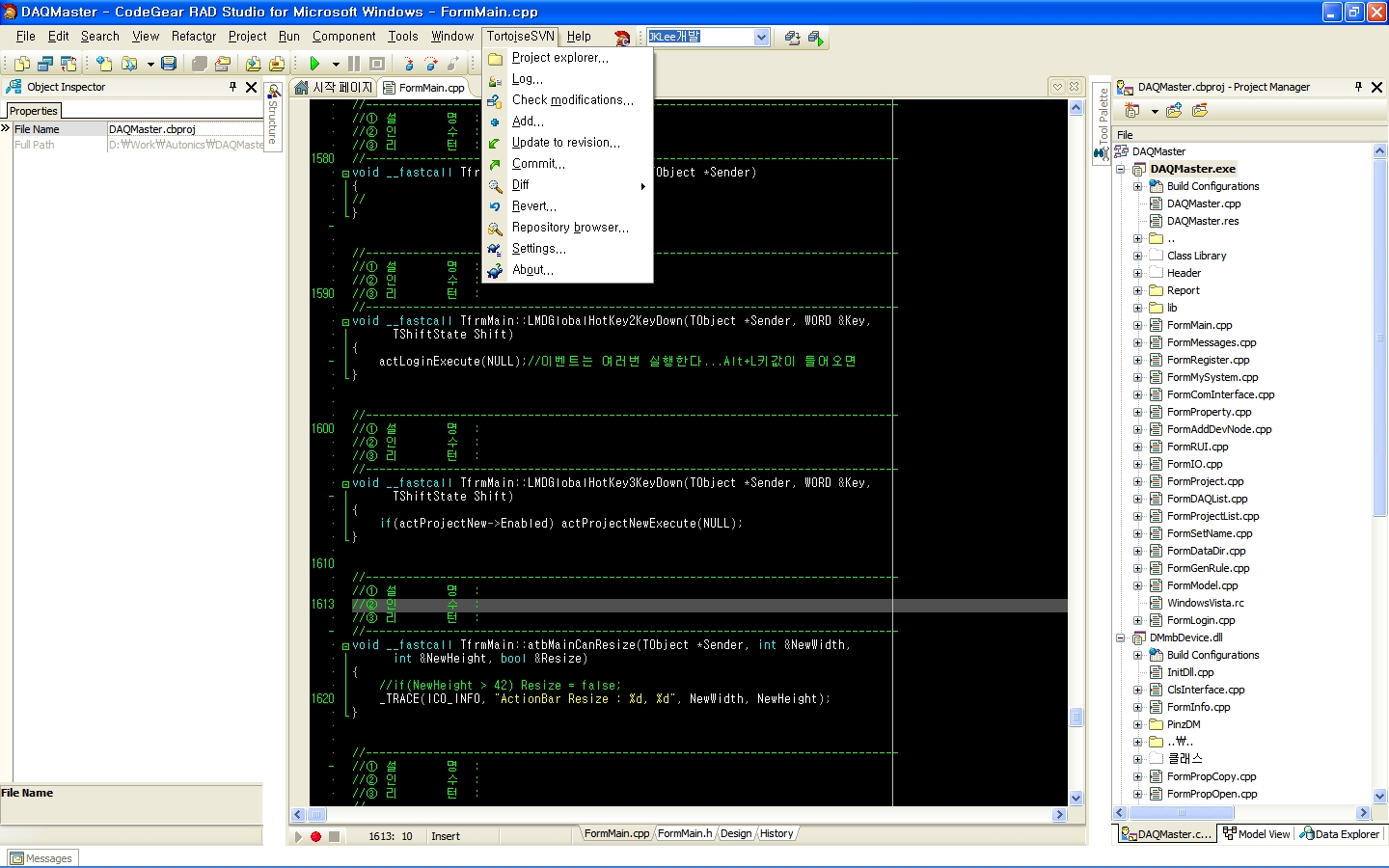
Task: Collapse the atbMainCanResize function fold marker
Action: [345, 645]
